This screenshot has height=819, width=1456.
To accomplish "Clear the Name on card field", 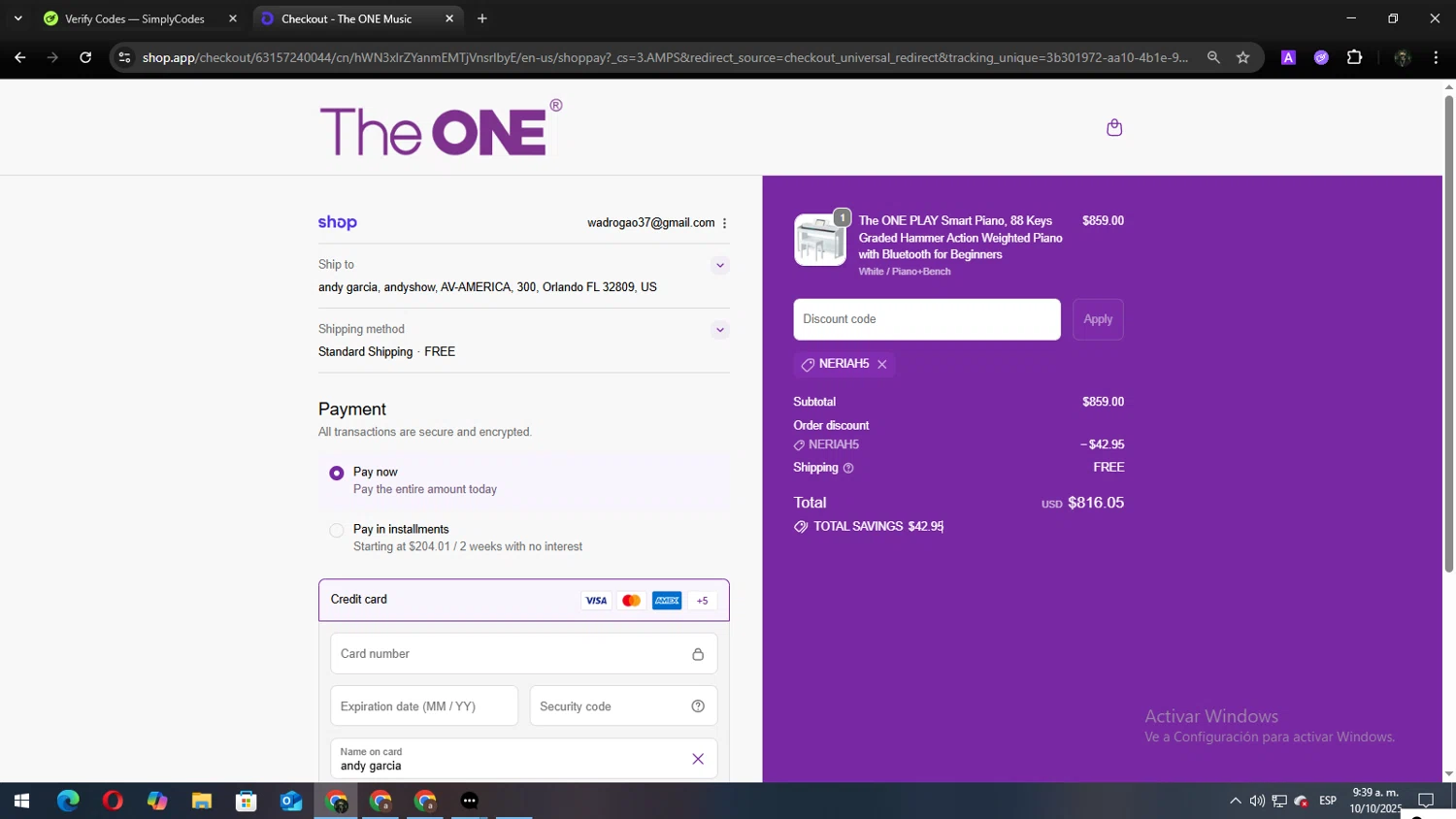I will coord(698,759).
